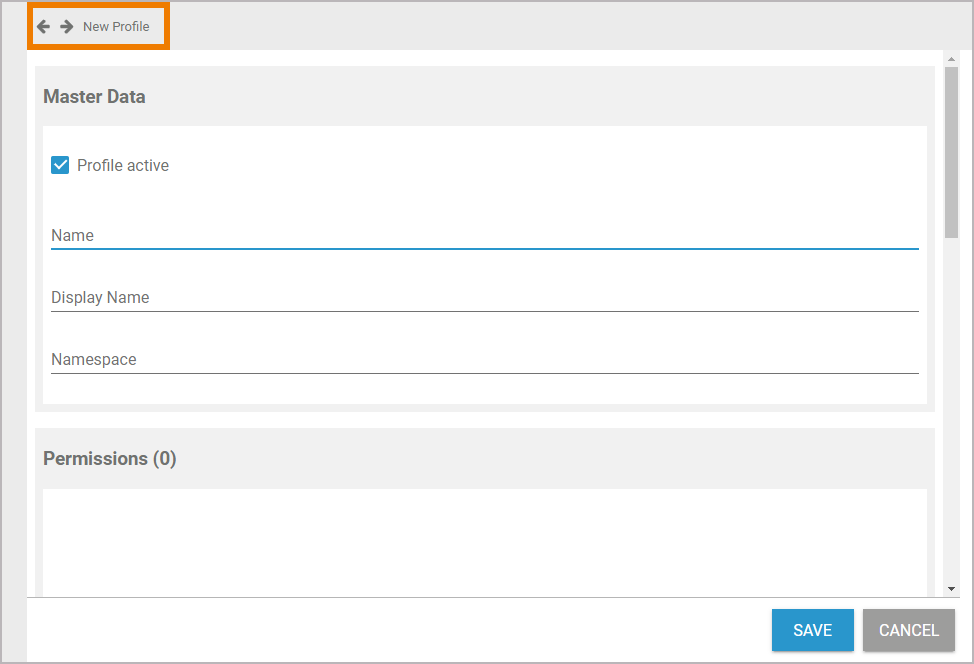
Task: Click the Profile active label text
Action: tap(123, 165)
